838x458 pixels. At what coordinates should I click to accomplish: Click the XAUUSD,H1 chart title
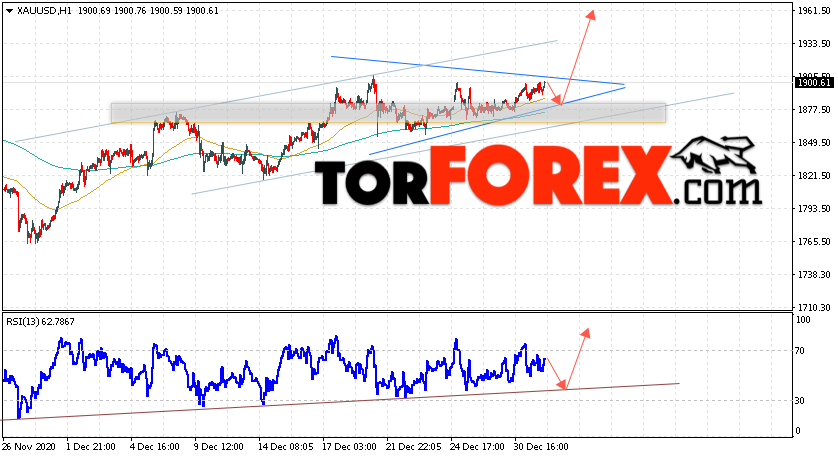click(44, 11)
